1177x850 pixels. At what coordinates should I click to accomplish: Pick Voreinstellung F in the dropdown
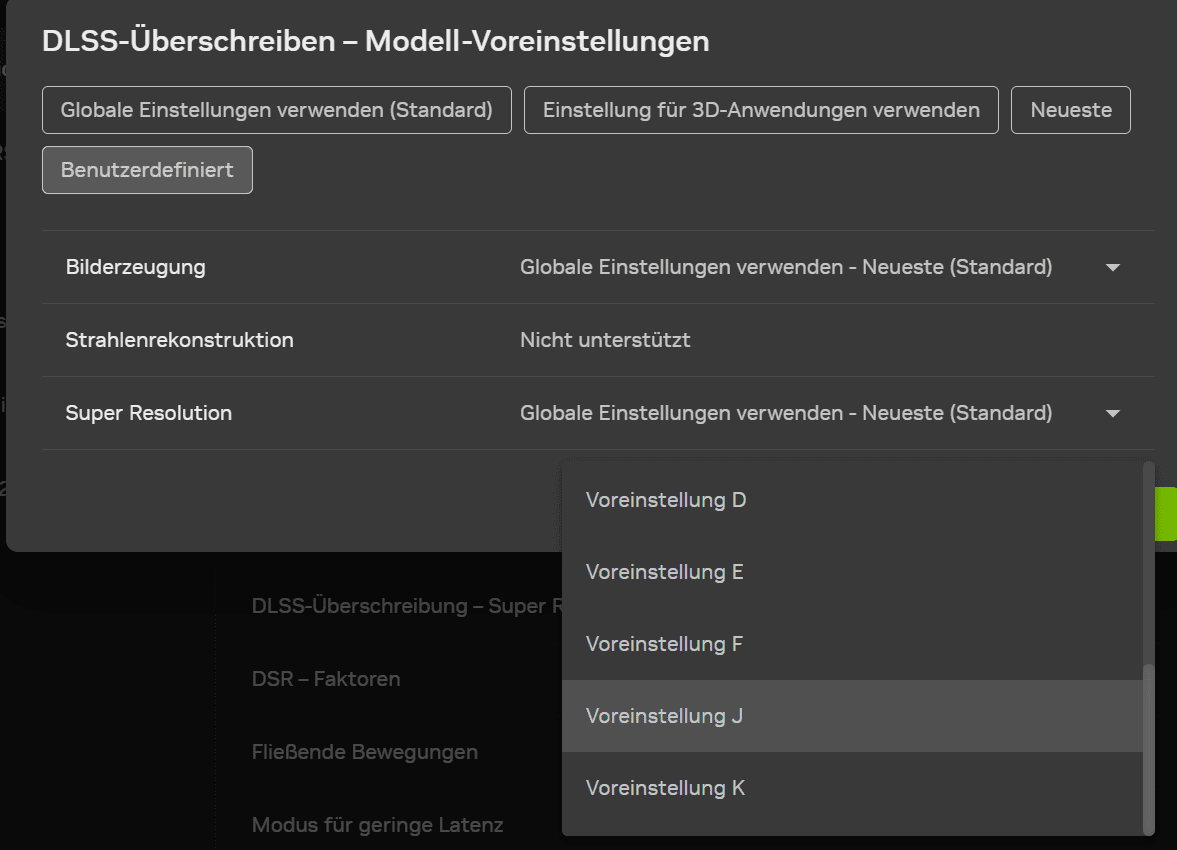[x=664, y=644]
